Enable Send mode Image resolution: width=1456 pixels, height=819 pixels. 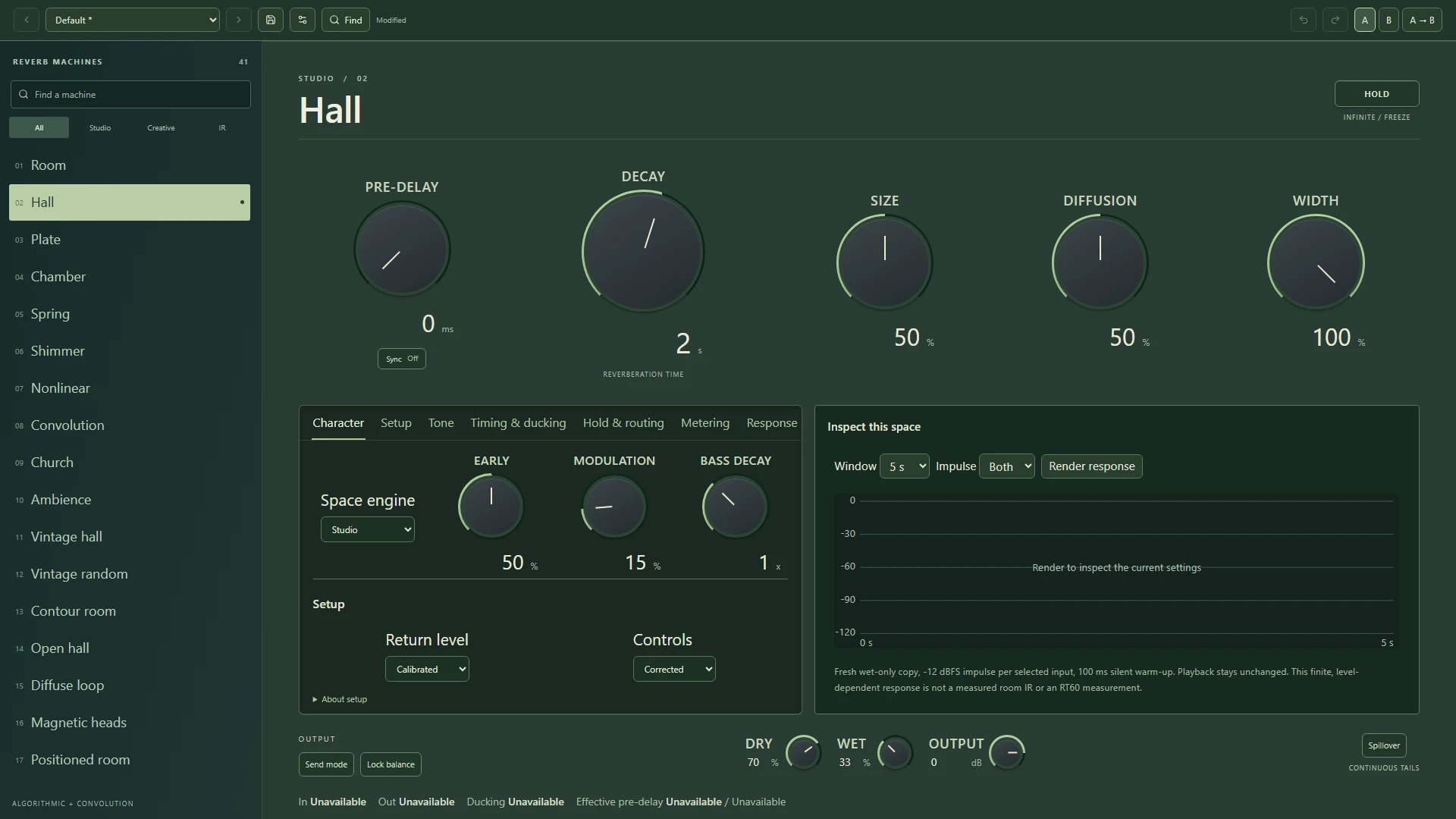(x=326, y=764)
